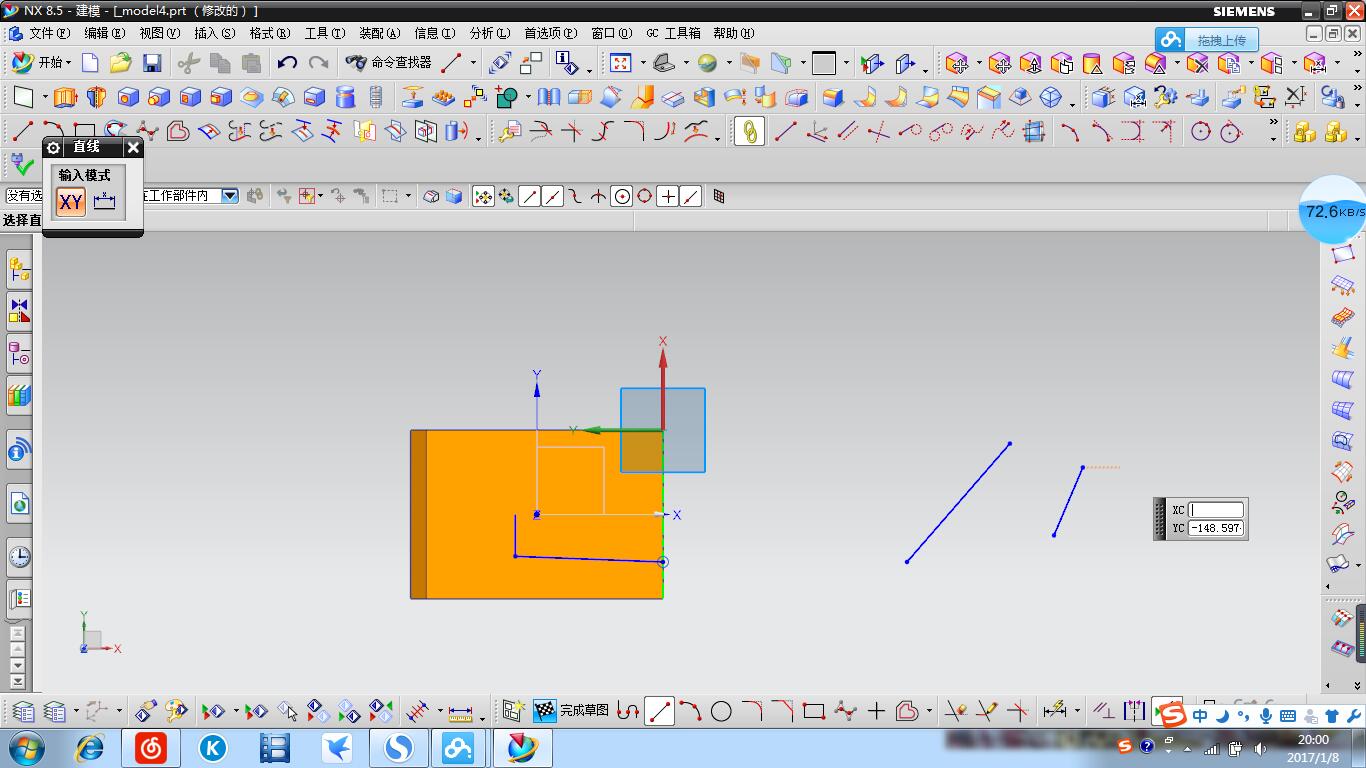1366x768 pixels.
Task: Cut with the scissors icon
Action: pos(188,63)
